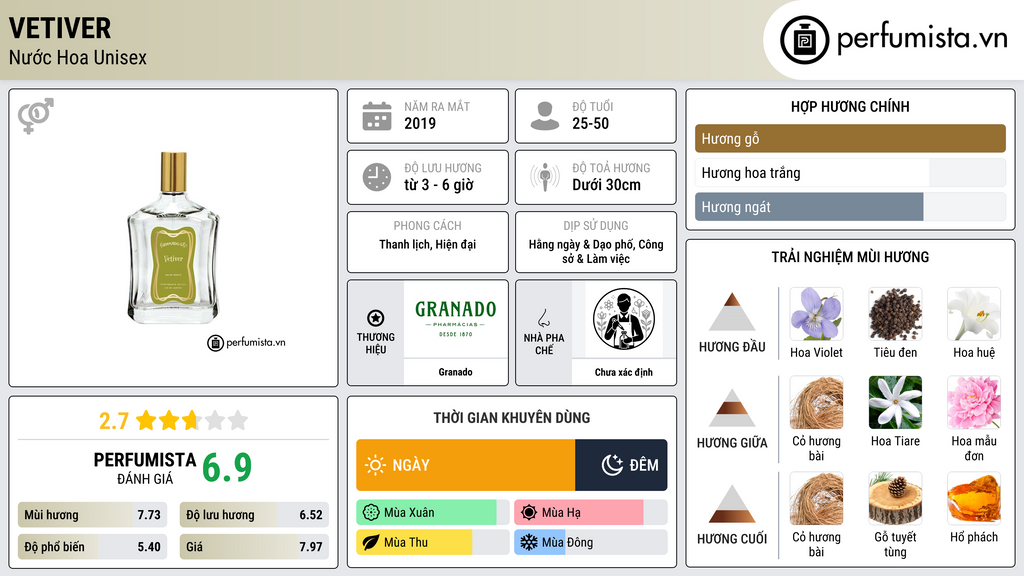This screenshot has height=576, width=1024.
Task: Click the Mùa Xuân season bar
Action: point(433,513)
